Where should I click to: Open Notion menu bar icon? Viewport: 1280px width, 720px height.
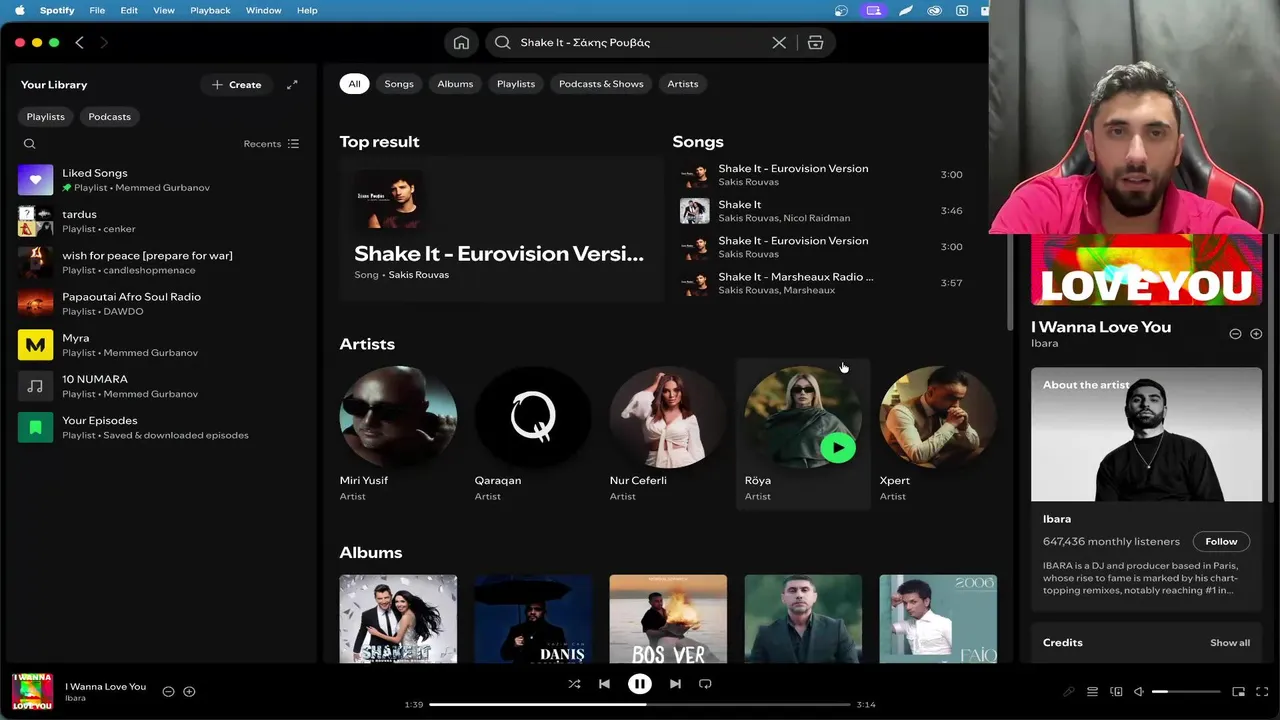point(962,10)
